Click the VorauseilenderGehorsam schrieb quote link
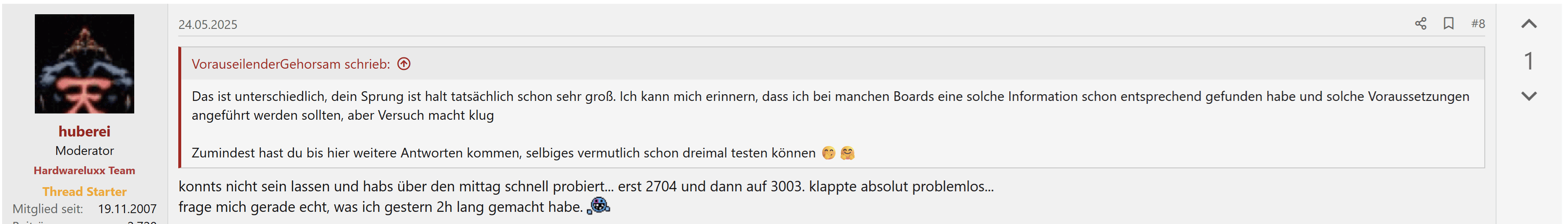Viewport: 1568px width, 224px height. point(290,64)
